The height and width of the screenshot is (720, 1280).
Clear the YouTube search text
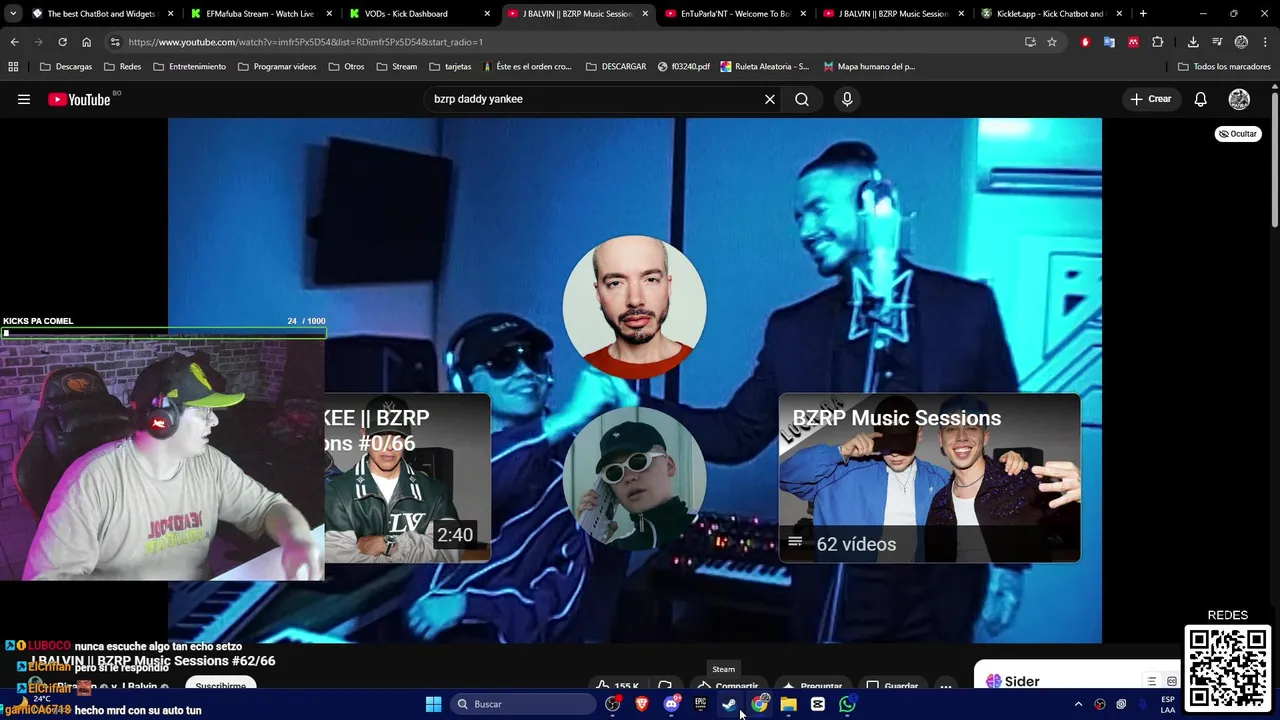pyautogui.click(x=770, y=99)
